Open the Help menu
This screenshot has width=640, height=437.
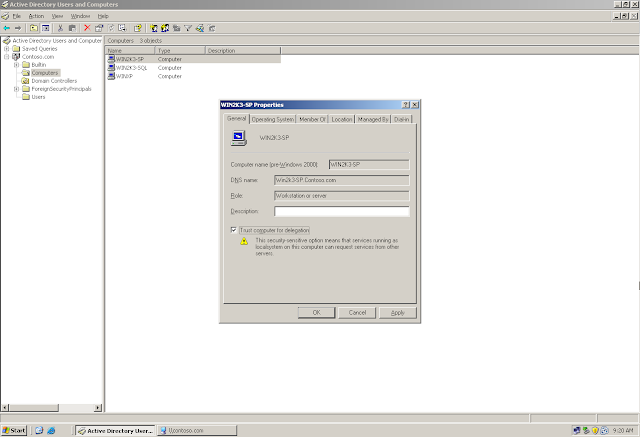[103, 16]
